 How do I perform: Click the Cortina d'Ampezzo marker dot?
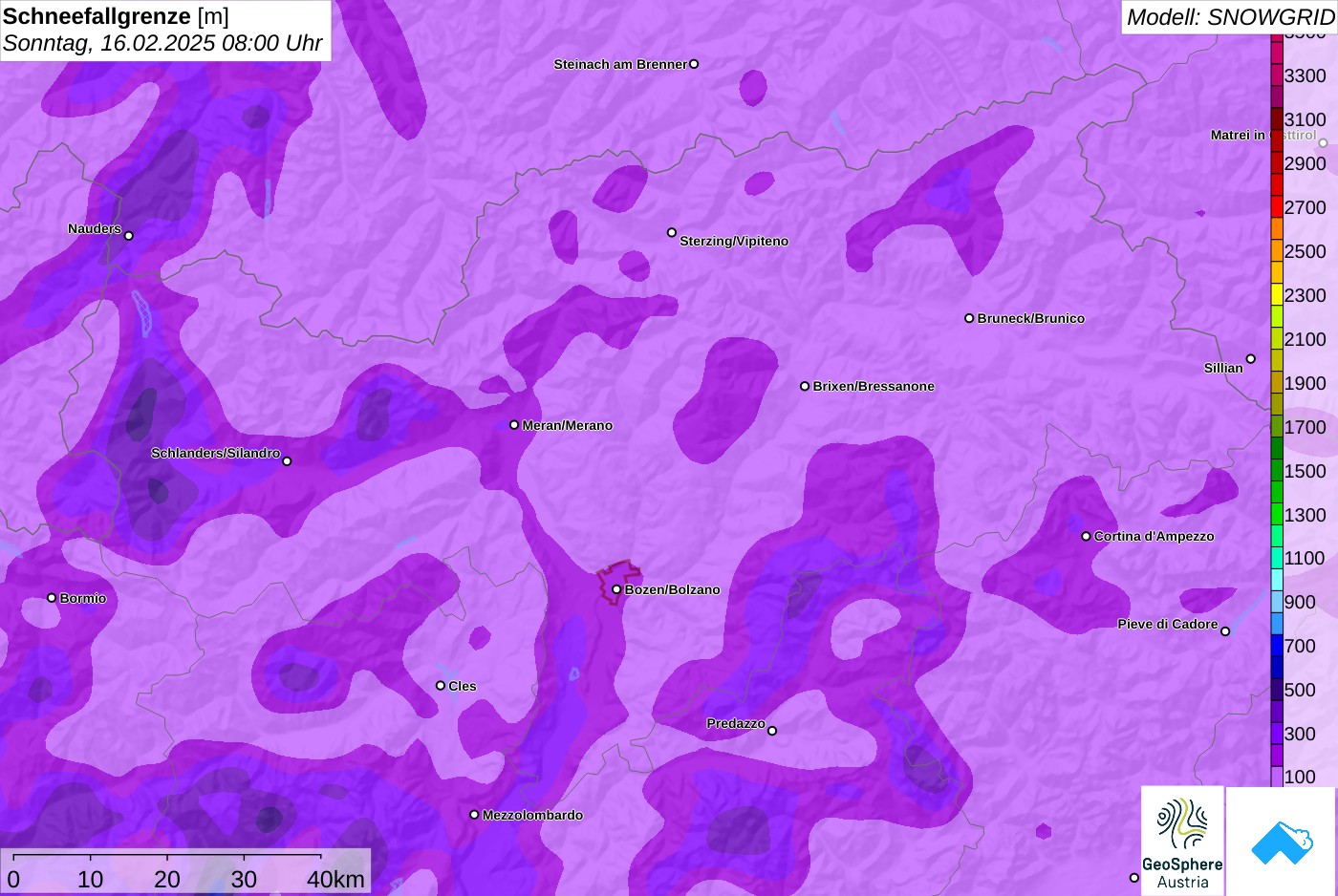(x=1086, y=536)
